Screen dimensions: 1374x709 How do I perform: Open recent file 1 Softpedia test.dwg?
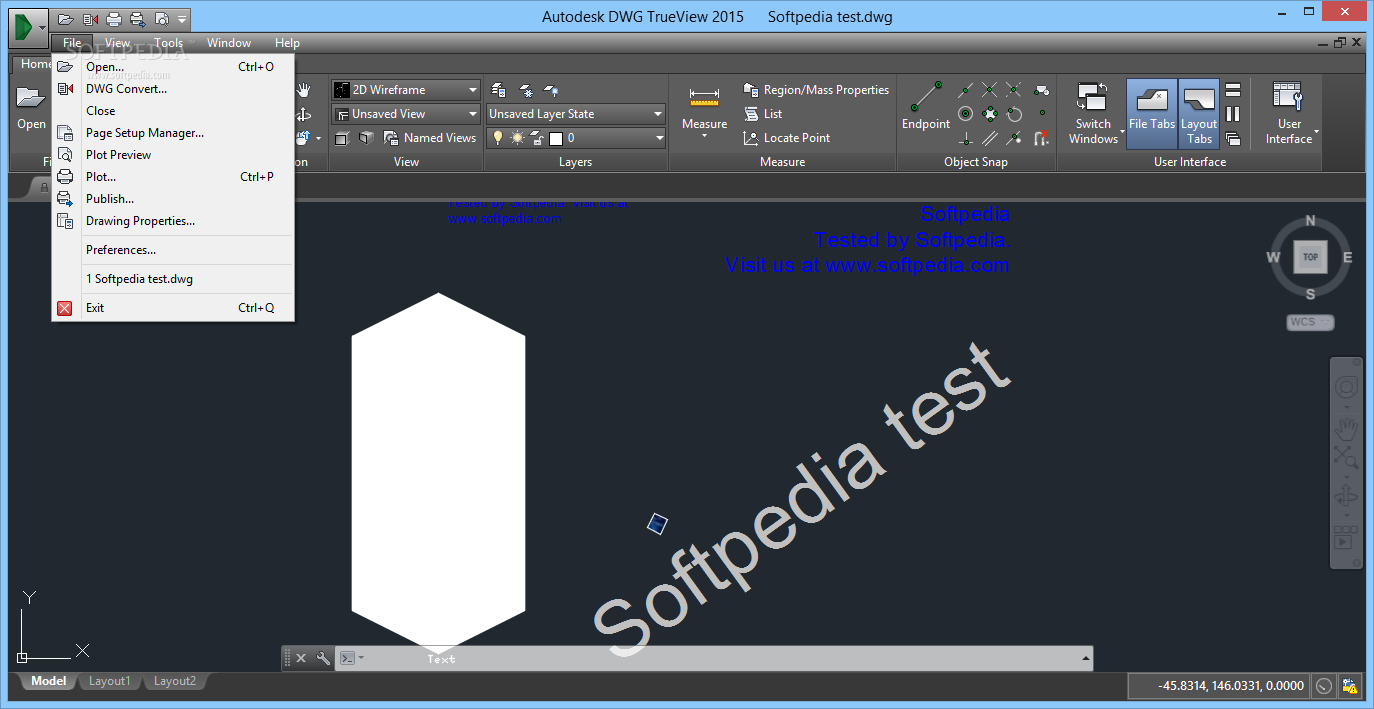tap(173, 279)
